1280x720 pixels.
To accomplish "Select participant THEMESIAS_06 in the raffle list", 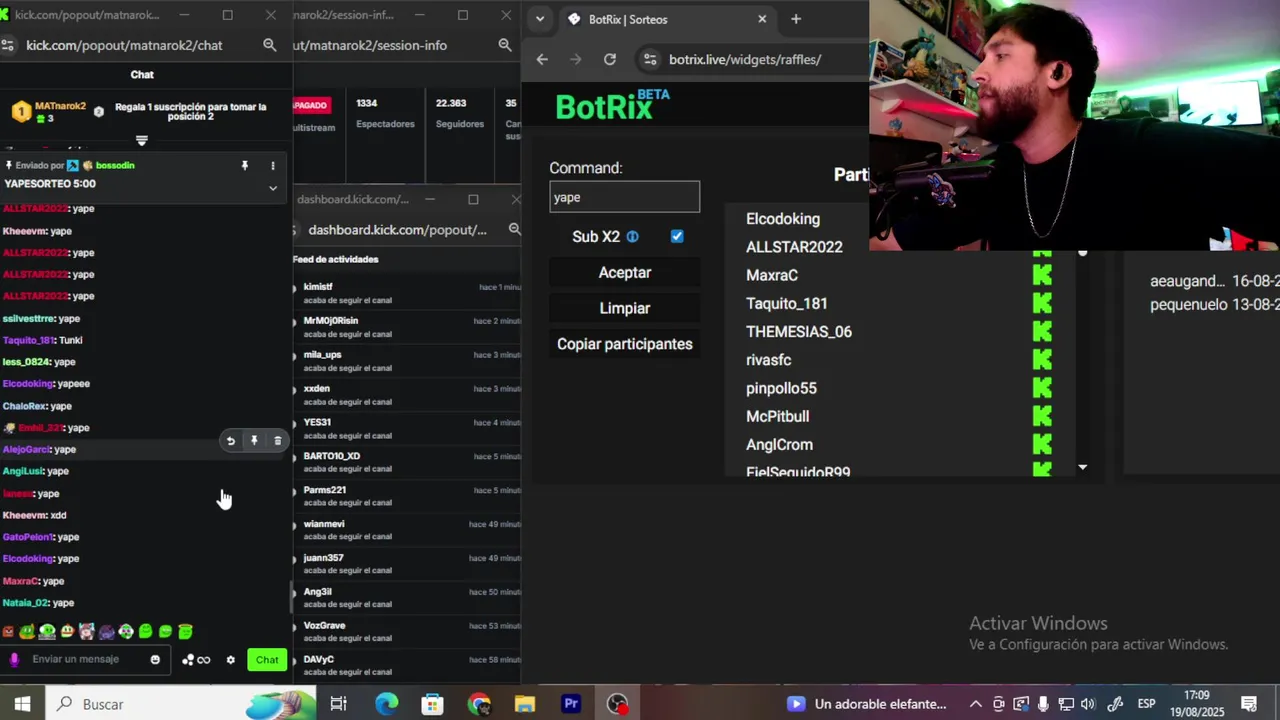I will pyautogui.click(x=799, y=332).
